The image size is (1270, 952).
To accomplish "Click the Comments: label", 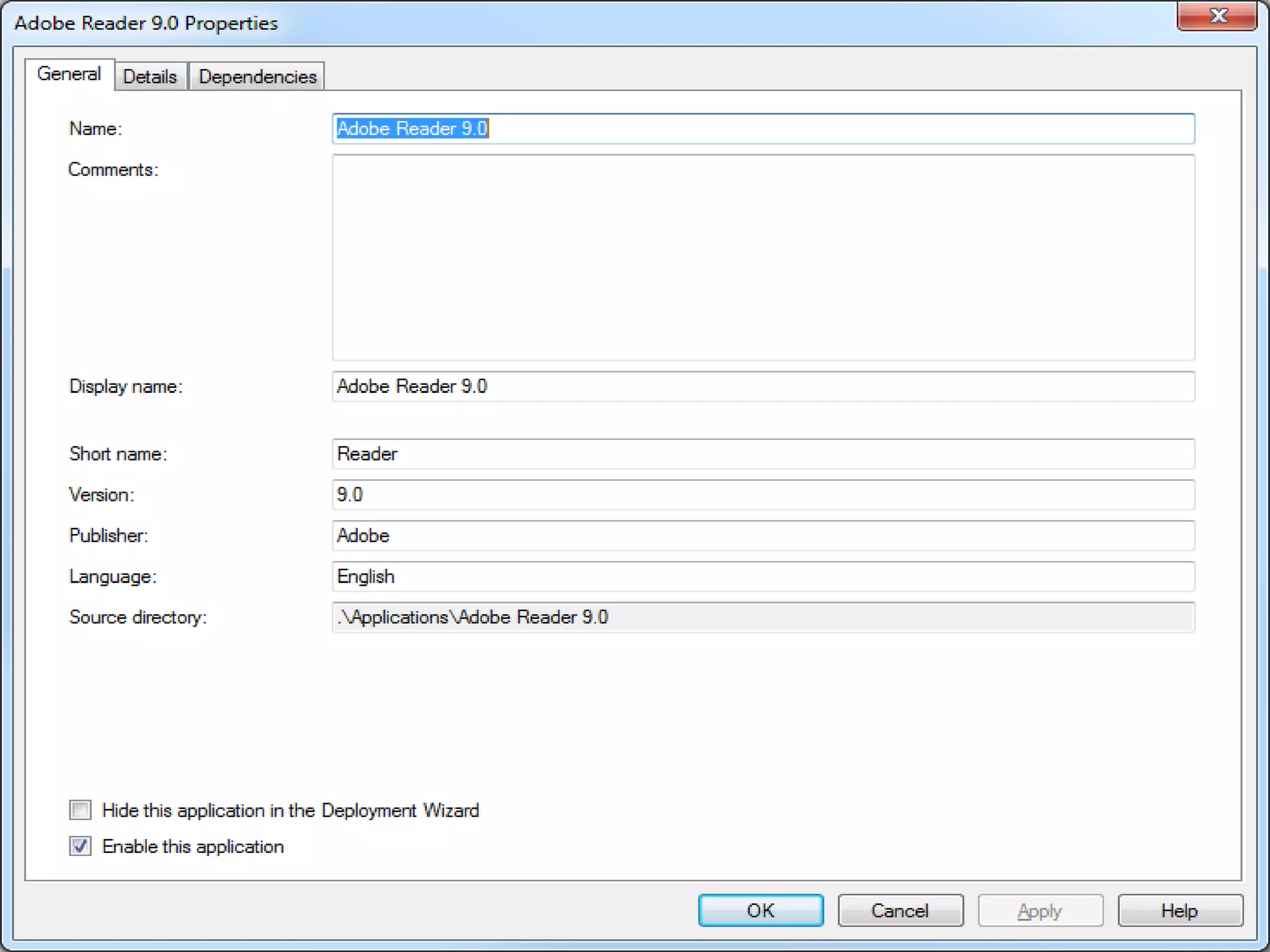I will click(x=113, y=170).
